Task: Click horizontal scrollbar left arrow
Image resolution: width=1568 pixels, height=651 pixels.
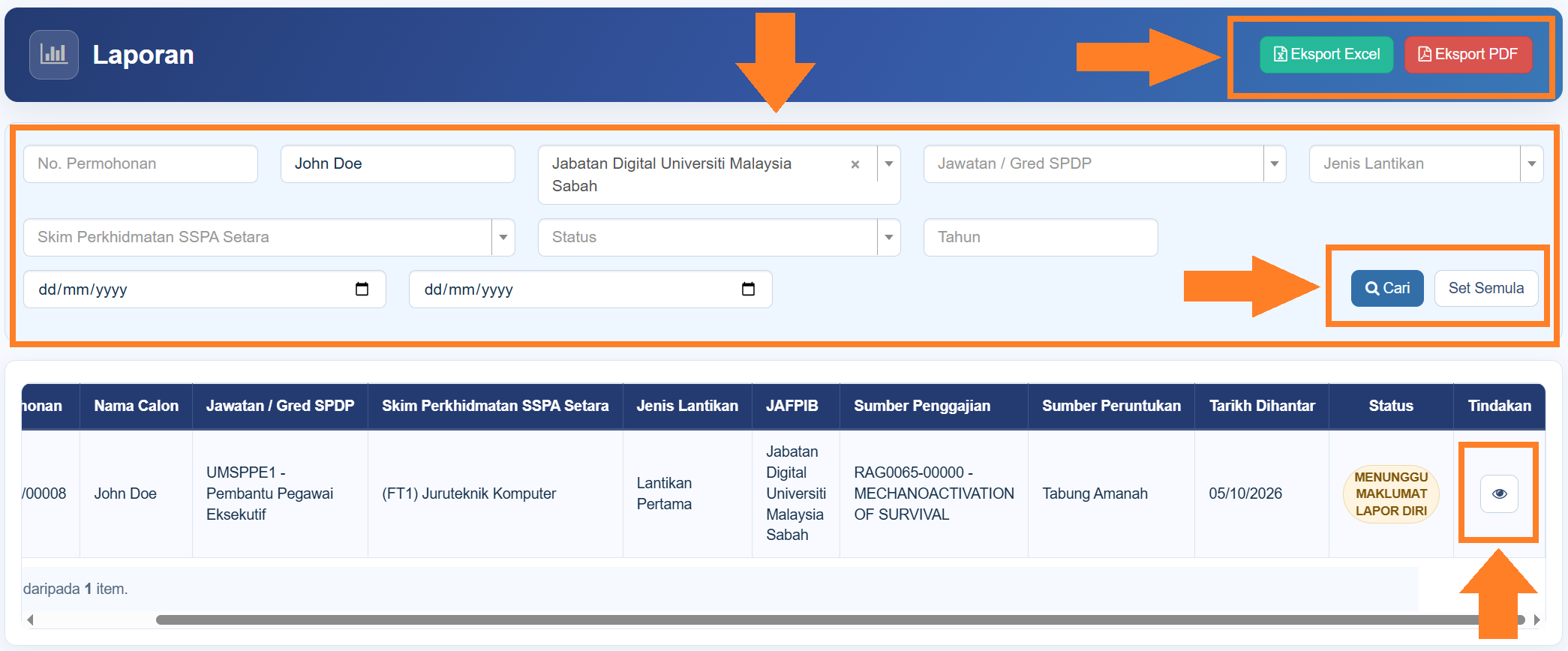Action: 30,619
